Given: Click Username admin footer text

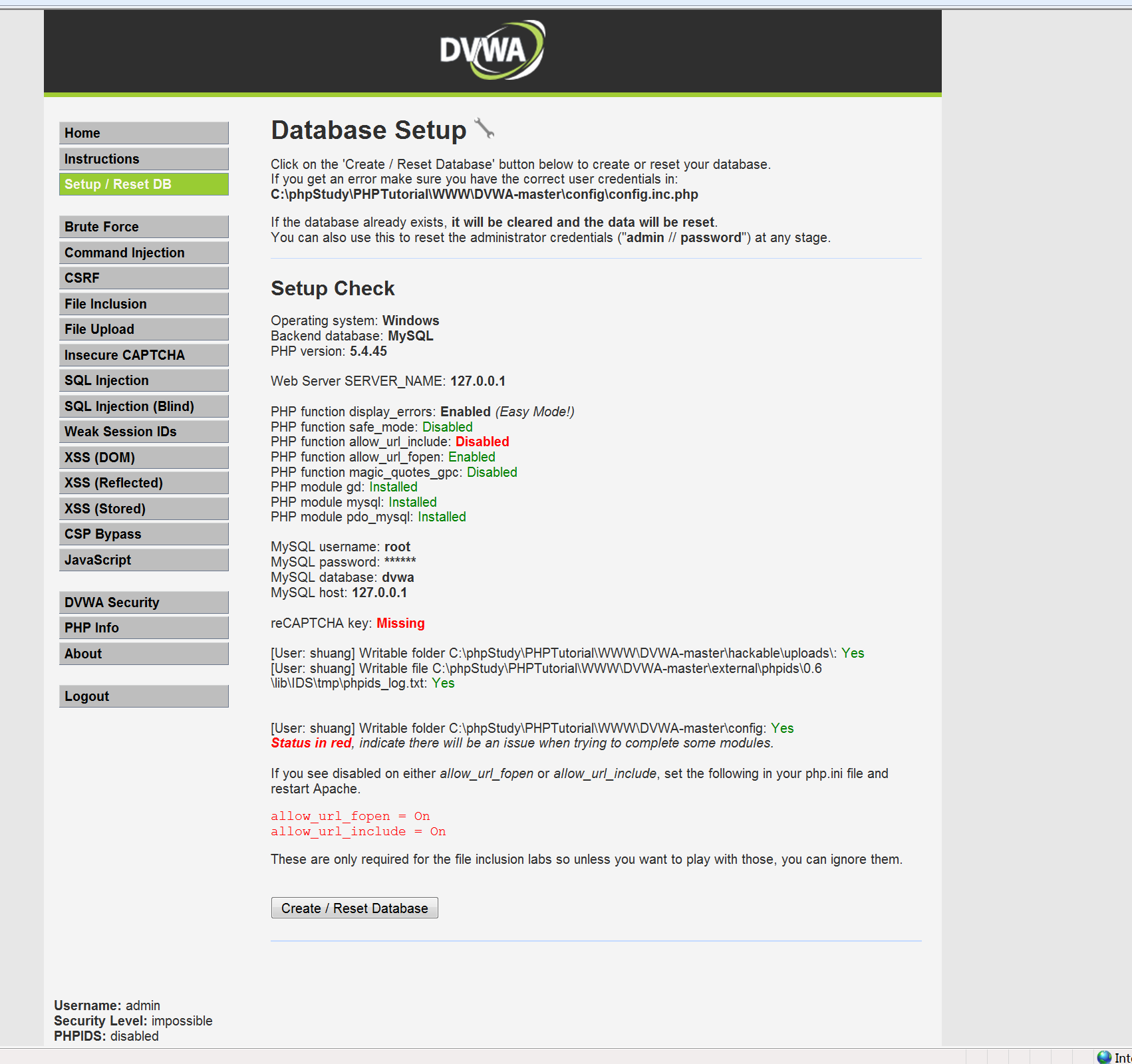Looking at the screenshot, I should [x=107, y=1005].
